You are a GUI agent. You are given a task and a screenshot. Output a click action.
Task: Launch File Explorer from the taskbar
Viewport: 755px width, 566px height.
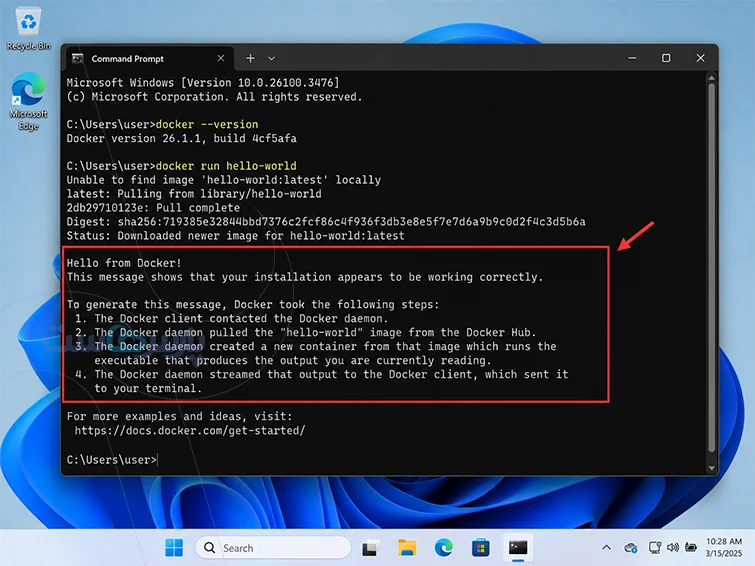pyautogui.click(x=407, y=548)
